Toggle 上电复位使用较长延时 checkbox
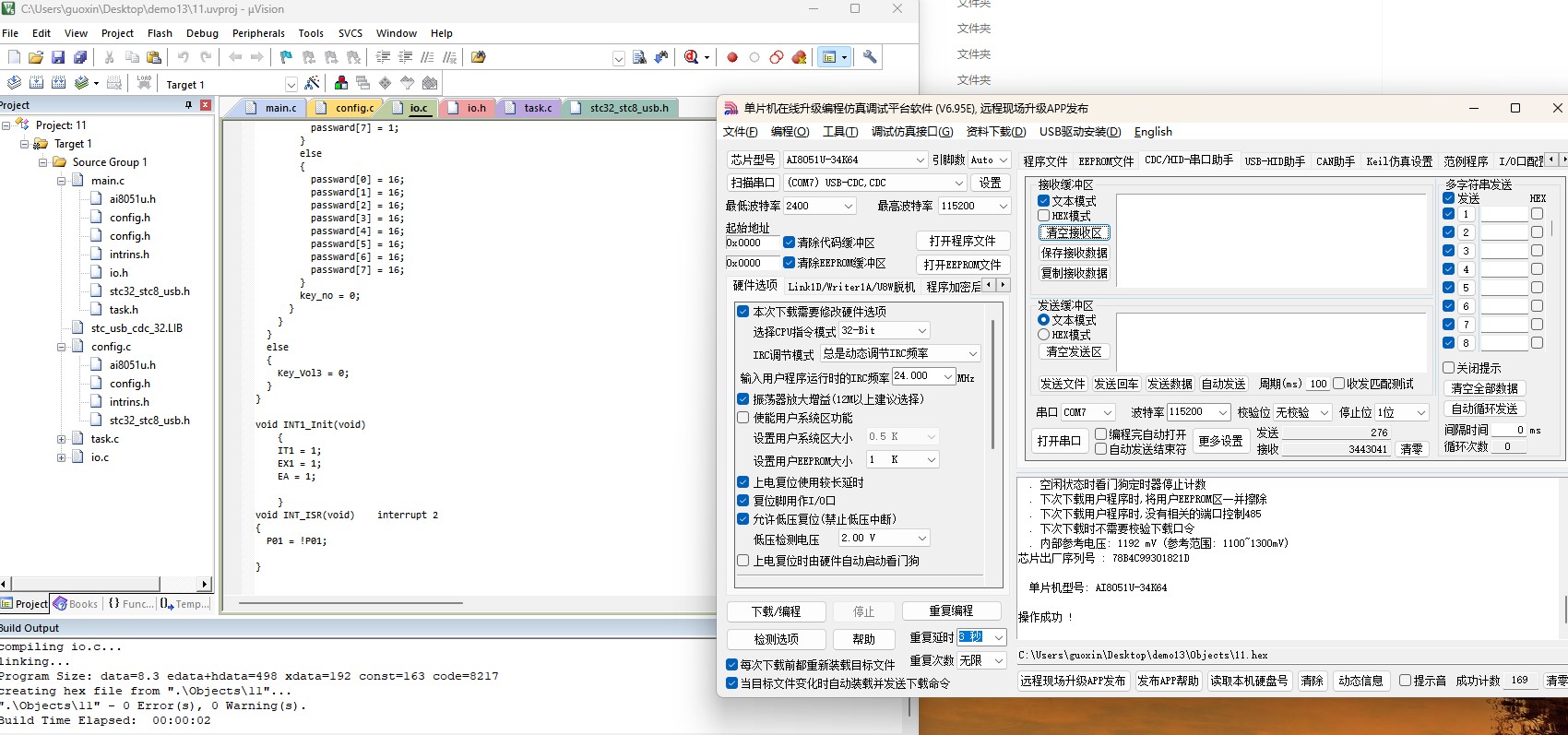This screenshot has height=735, width=1568. coord(743,482)
